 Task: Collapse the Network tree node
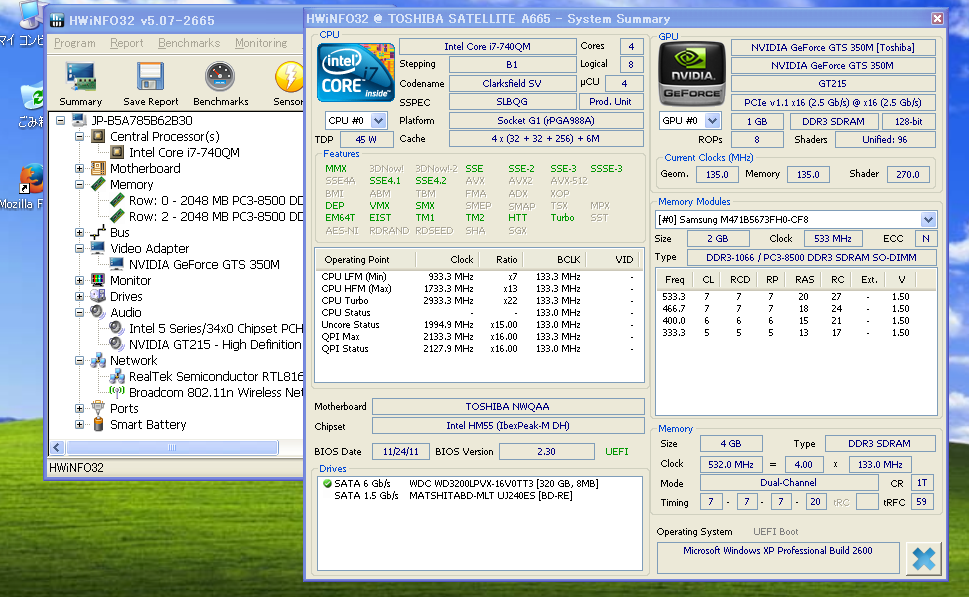(80, 361)
